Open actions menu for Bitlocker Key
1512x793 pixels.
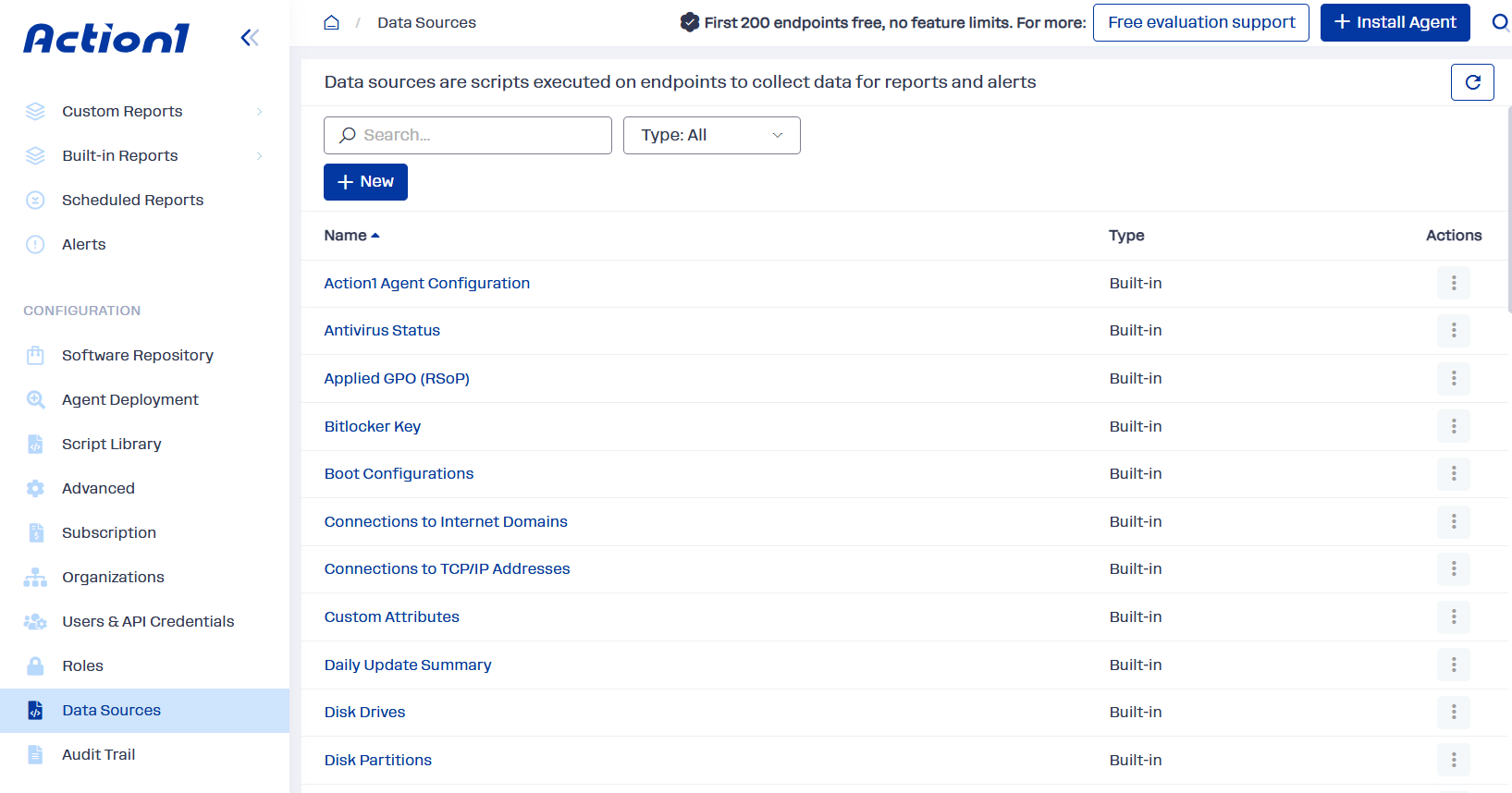(1454, 426)
